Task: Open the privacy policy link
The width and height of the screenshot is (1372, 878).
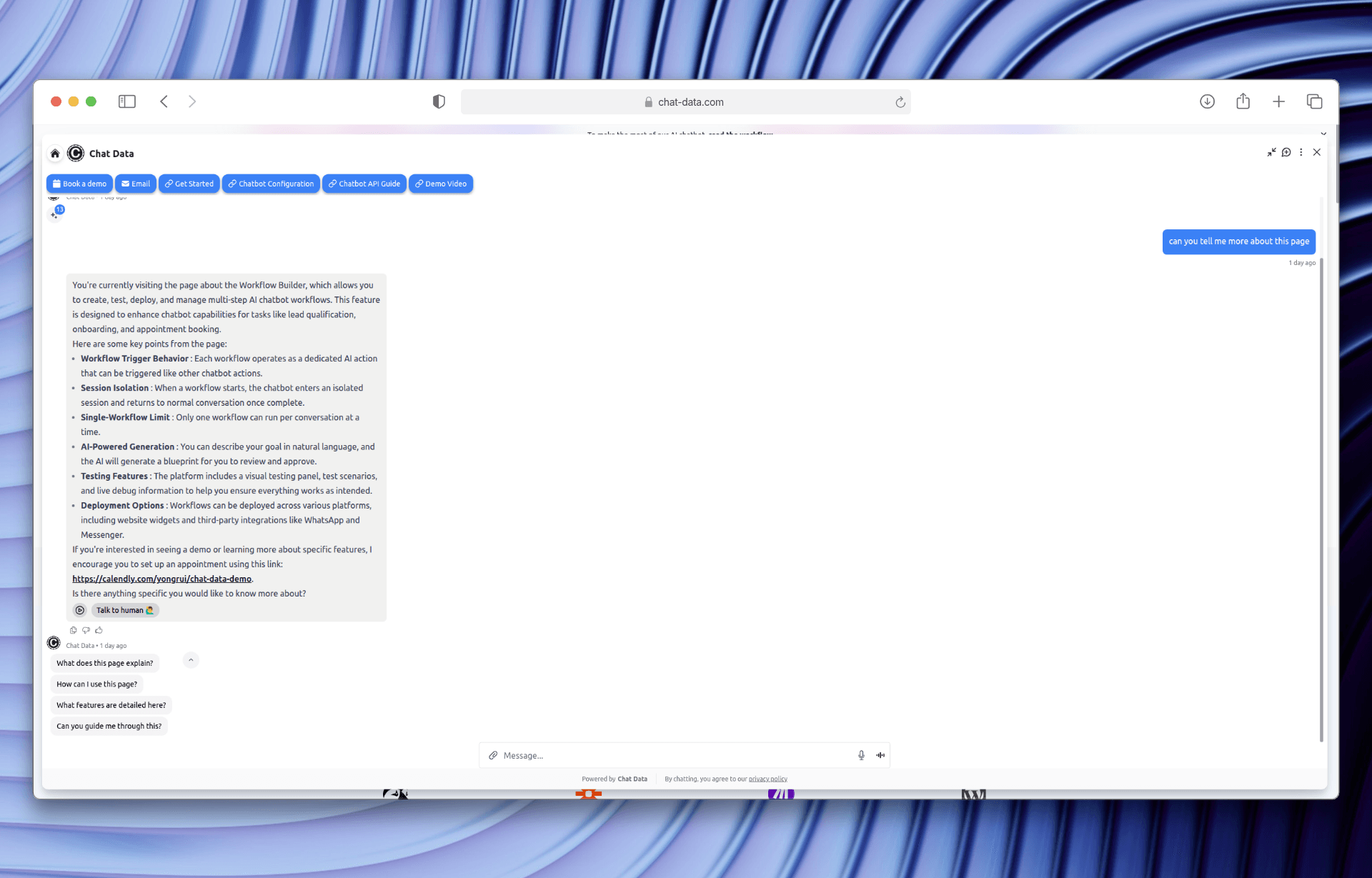Action: [x=767, y=779]
